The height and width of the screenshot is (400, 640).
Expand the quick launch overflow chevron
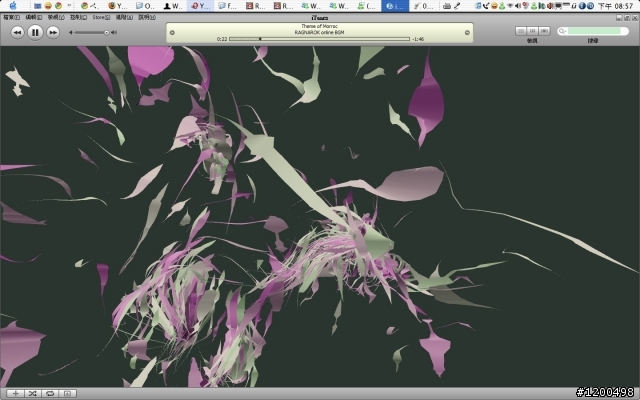coord(69,5)
